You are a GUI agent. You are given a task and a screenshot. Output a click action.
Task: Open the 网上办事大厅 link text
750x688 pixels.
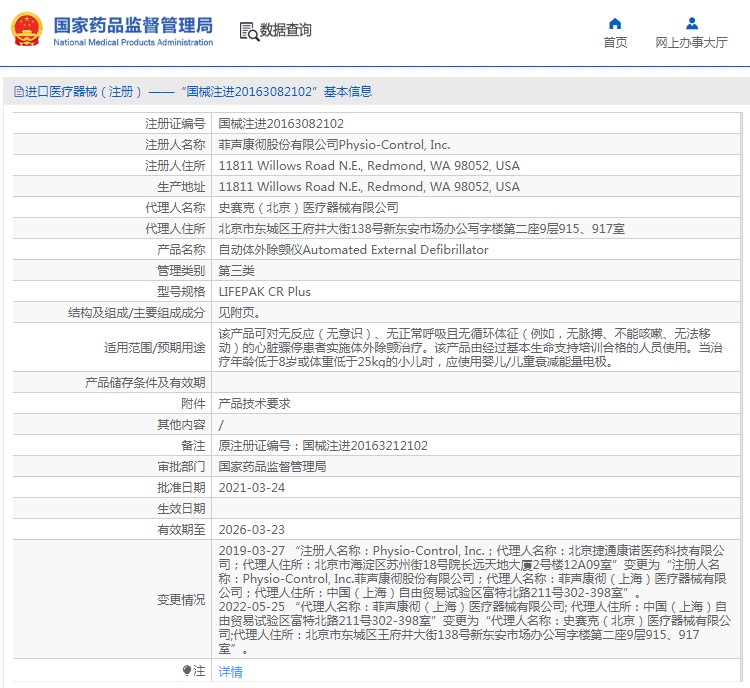coord(691,43)
